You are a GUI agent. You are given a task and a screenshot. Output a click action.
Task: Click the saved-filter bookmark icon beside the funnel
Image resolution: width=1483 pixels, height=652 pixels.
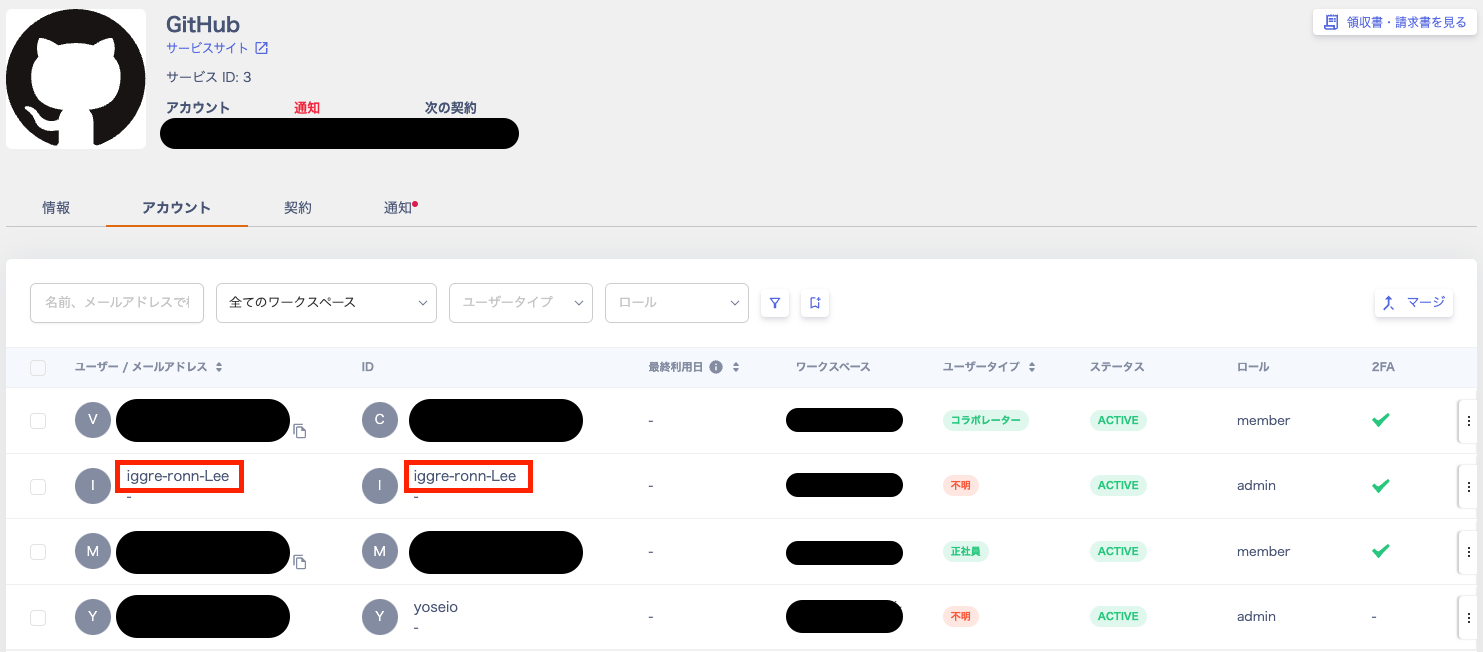pos(815,303)
